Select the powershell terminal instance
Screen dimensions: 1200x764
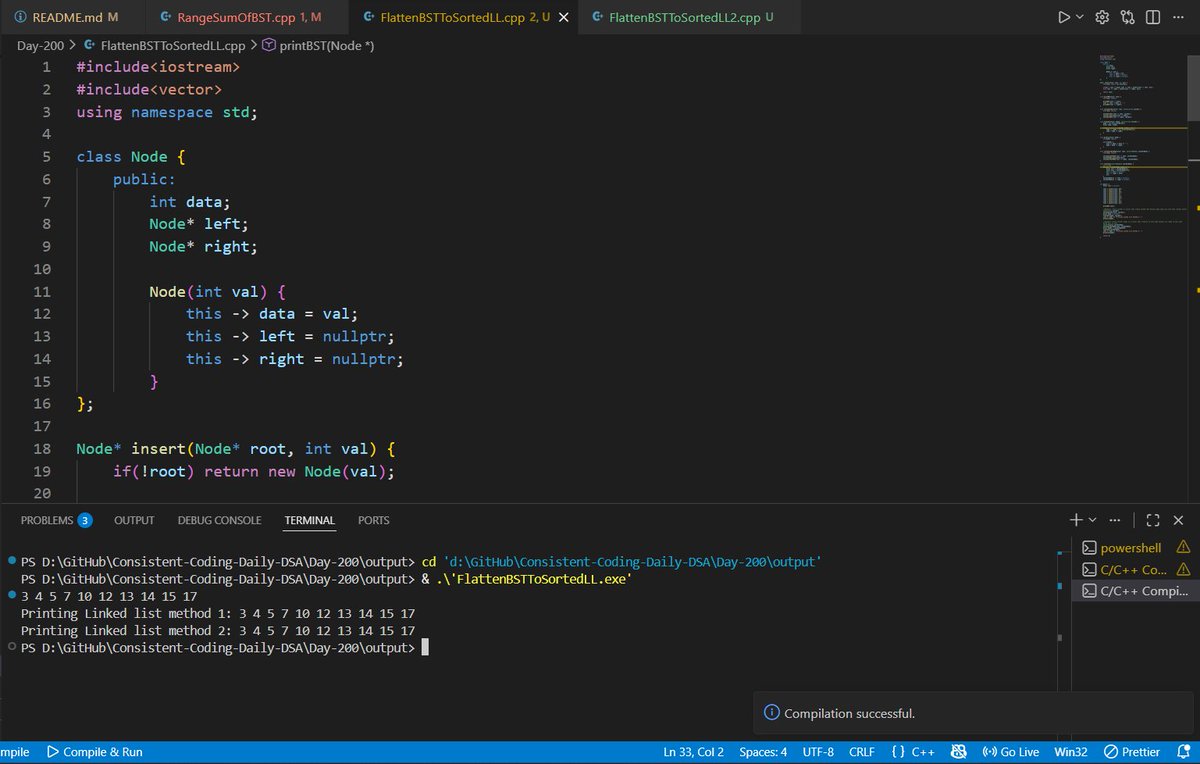[1137, 547]
